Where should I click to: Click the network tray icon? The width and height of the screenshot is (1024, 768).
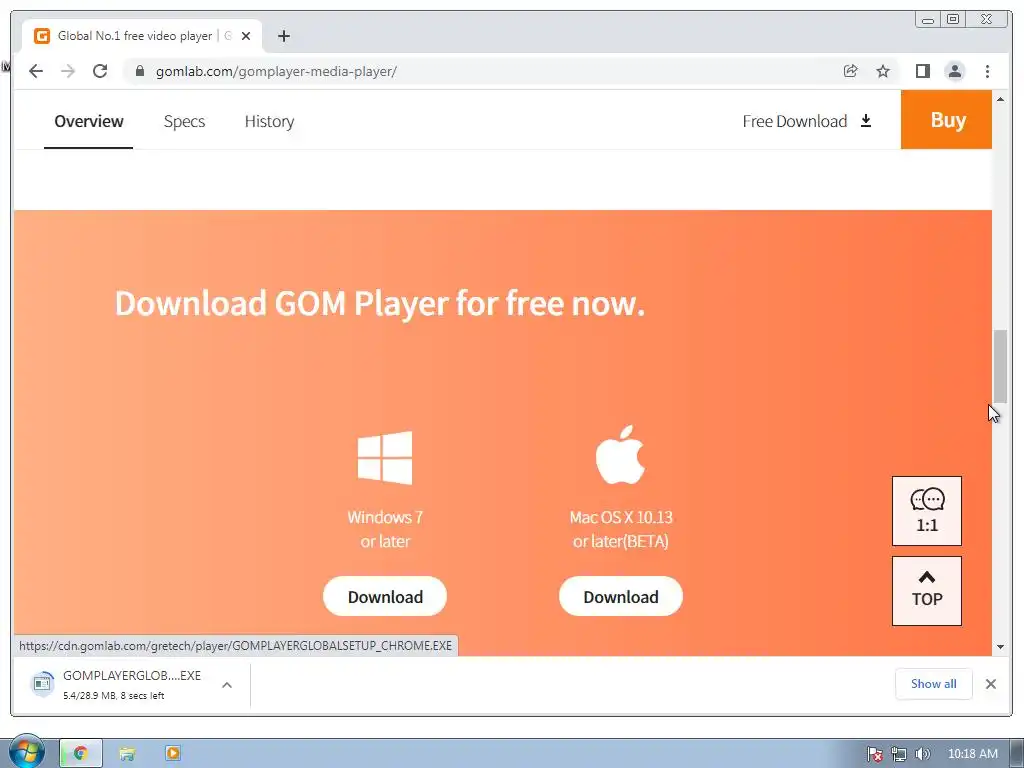tap(899, 754)
